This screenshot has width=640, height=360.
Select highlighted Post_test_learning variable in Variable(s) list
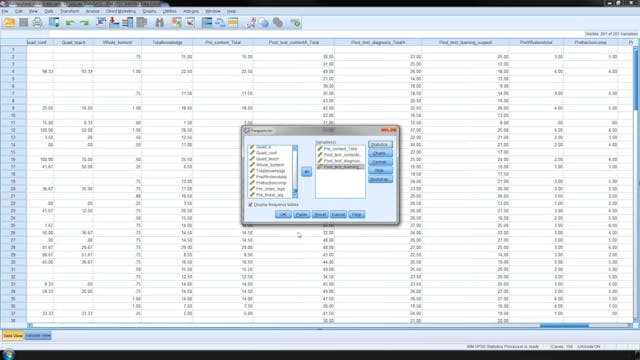point(340,167)
